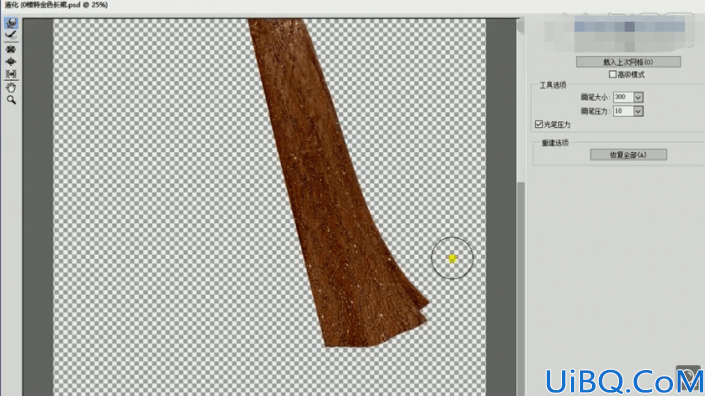Click the 载入上次网格(O) button
Screen dimensions: 705x396
pyautogui.click(x=628, y=62)
